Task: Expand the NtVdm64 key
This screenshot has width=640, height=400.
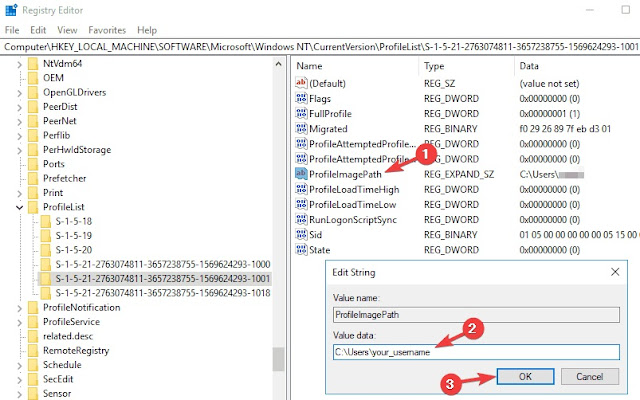Action: (x=19, y=64)
